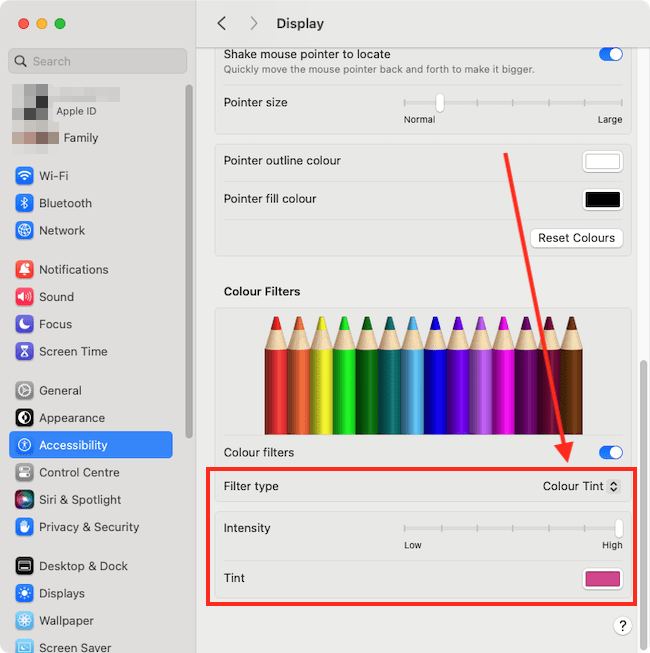Image resolution: width=650 pixels, height=653 pixels.
Task: Open the Sound settings icon
Action: tap(25, 297)
